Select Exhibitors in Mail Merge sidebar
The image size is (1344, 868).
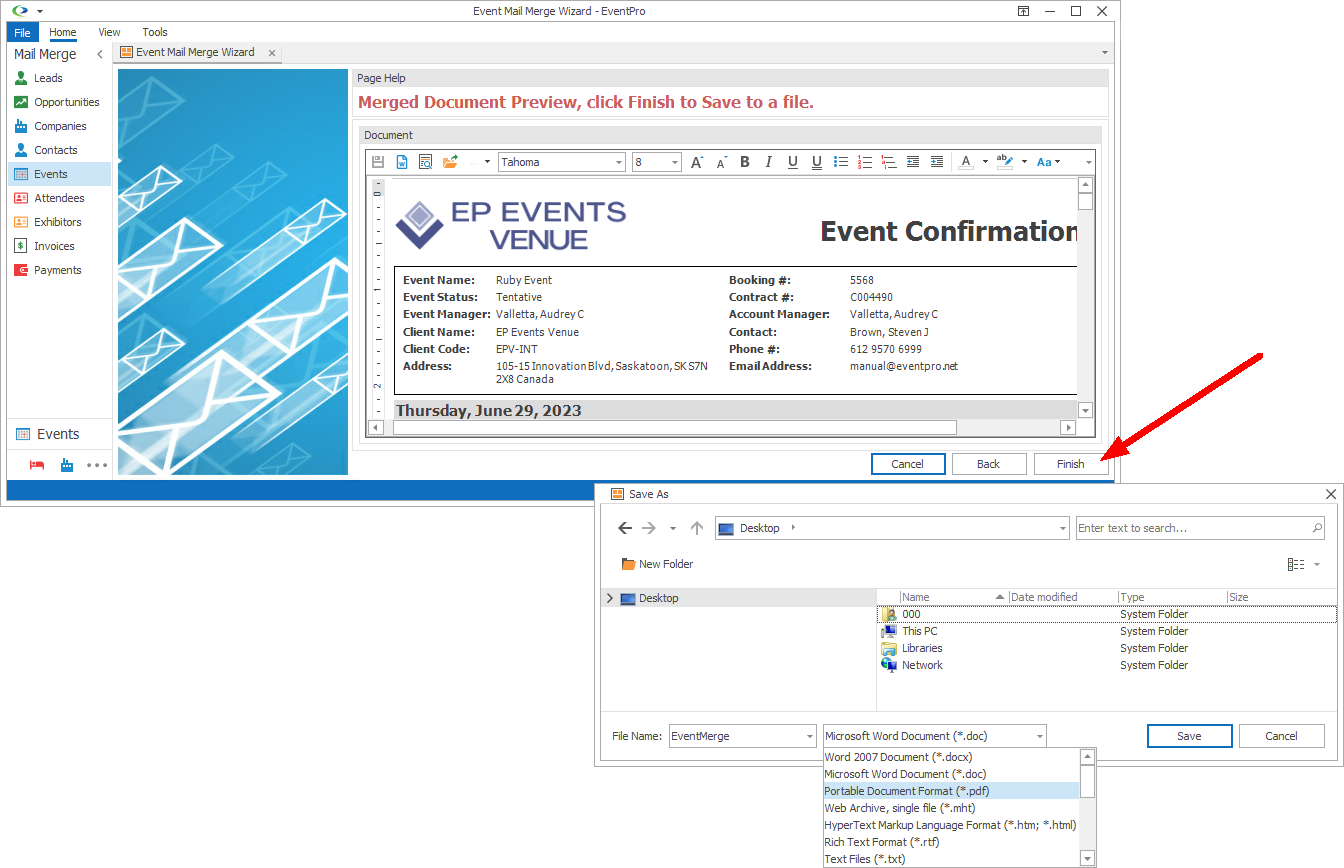[x=59, y=222]
